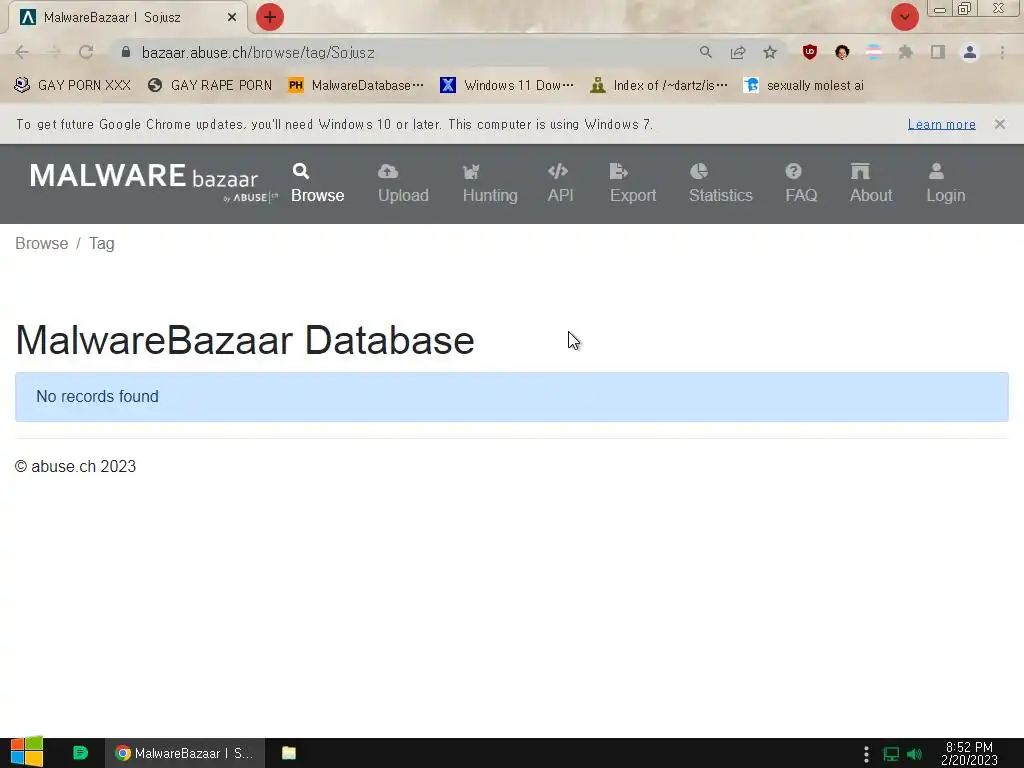Click the address bar URL

259,52
